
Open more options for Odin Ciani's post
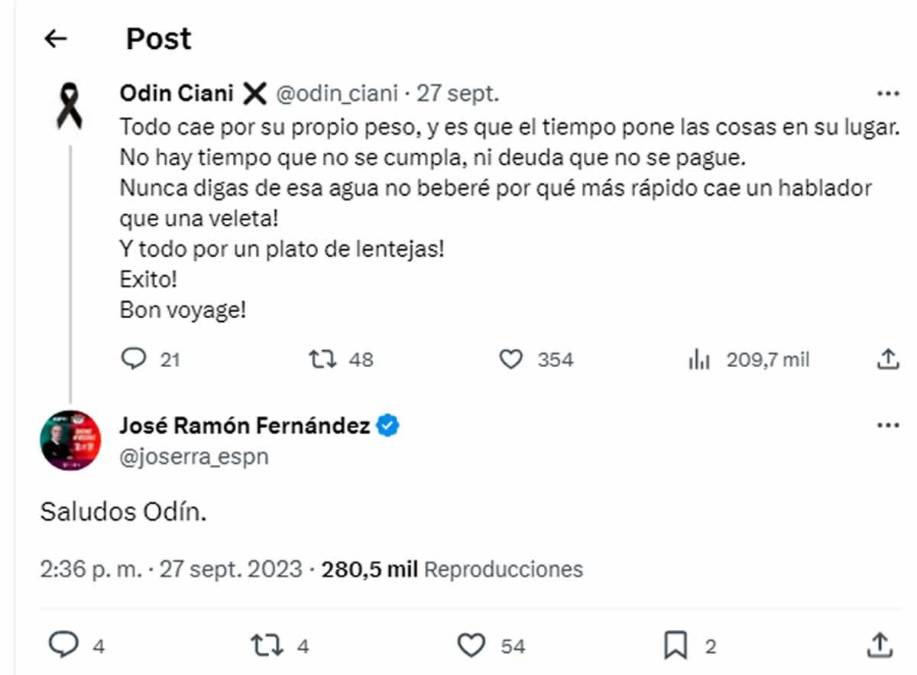pos(888,94)
